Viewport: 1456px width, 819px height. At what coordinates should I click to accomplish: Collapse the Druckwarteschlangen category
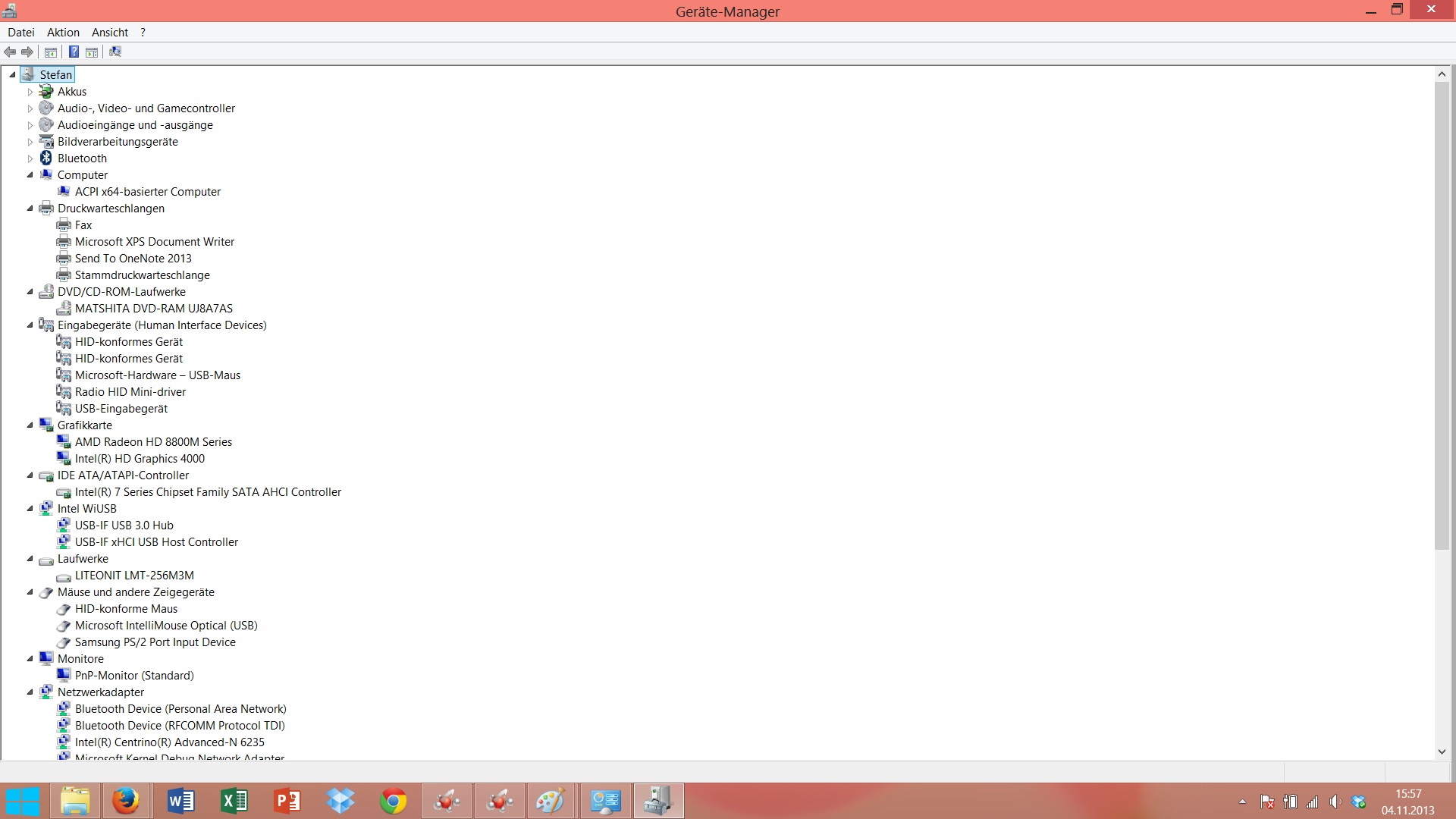[x=30, y=209]
